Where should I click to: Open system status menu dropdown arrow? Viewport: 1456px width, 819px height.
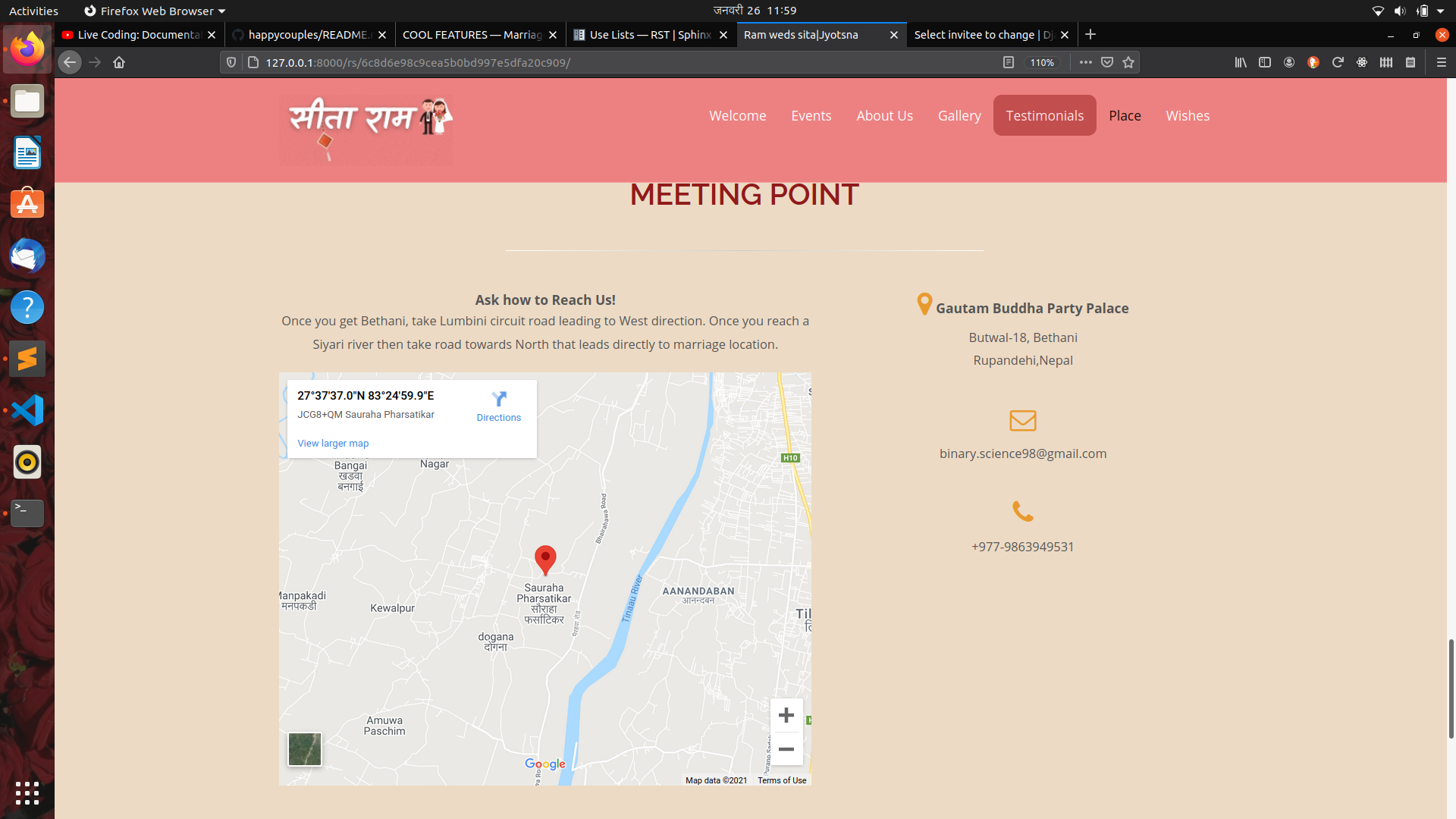tap(1440, 11)
